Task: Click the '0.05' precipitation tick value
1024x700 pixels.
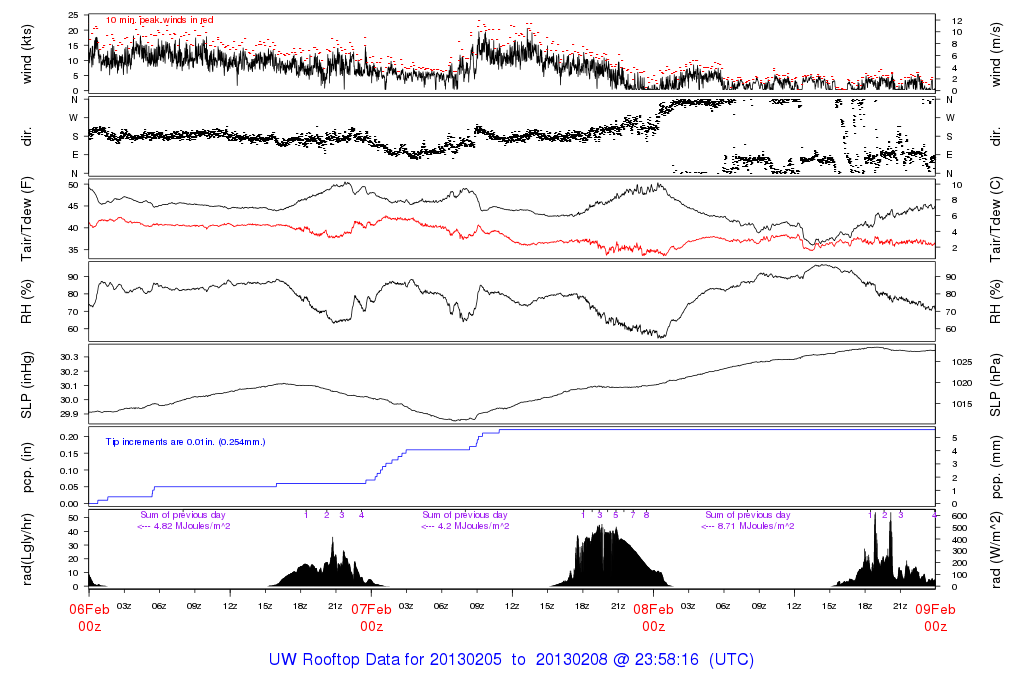Action: click(70, 487)
